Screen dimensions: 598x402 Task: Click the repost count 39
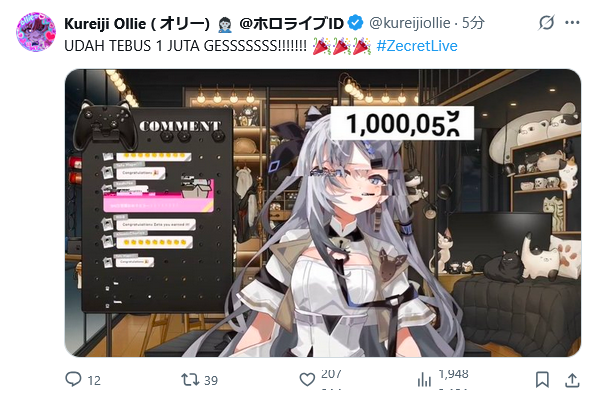coord(211,380)
